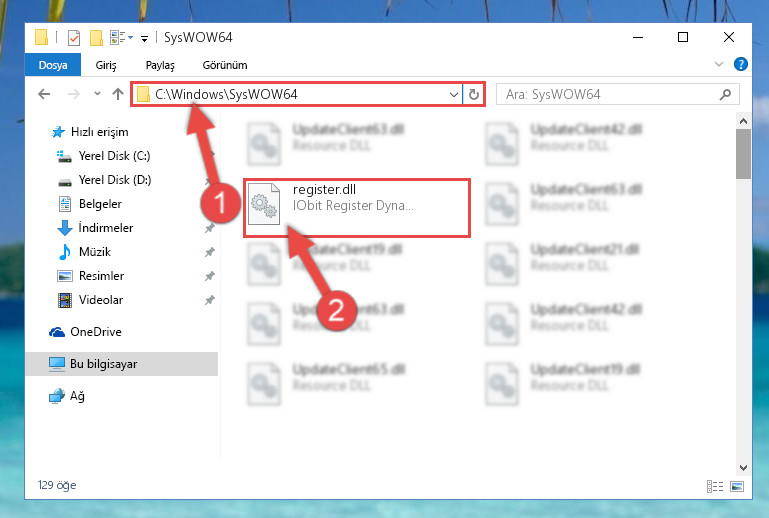Refresh the SysWOW64 folder view
Image resolution: width=769 pixels, height=518 pixels.
coord(474,94)
